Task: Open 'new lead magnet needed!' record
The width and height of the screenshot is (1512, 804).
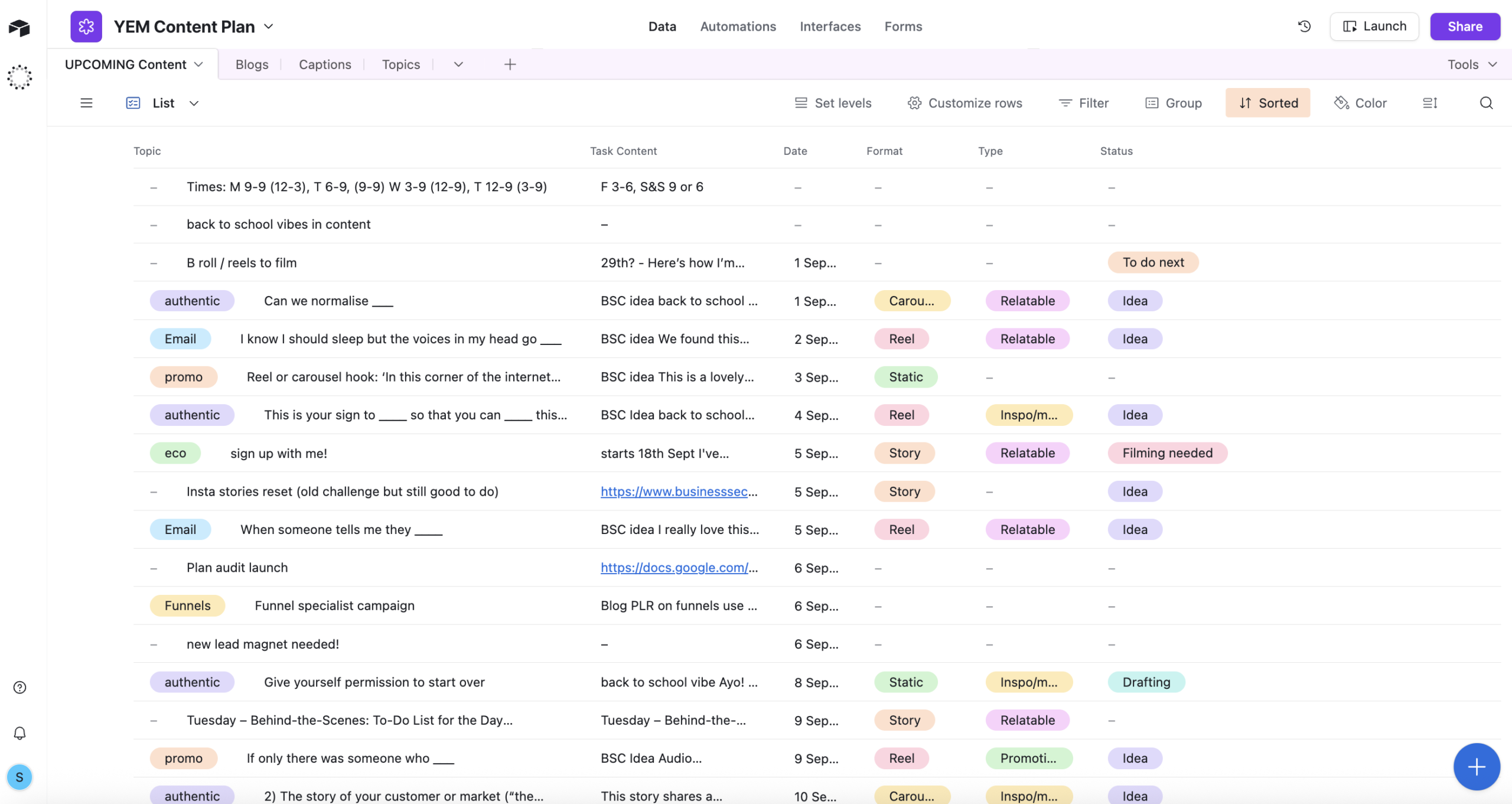Action: tap(263, 644)
